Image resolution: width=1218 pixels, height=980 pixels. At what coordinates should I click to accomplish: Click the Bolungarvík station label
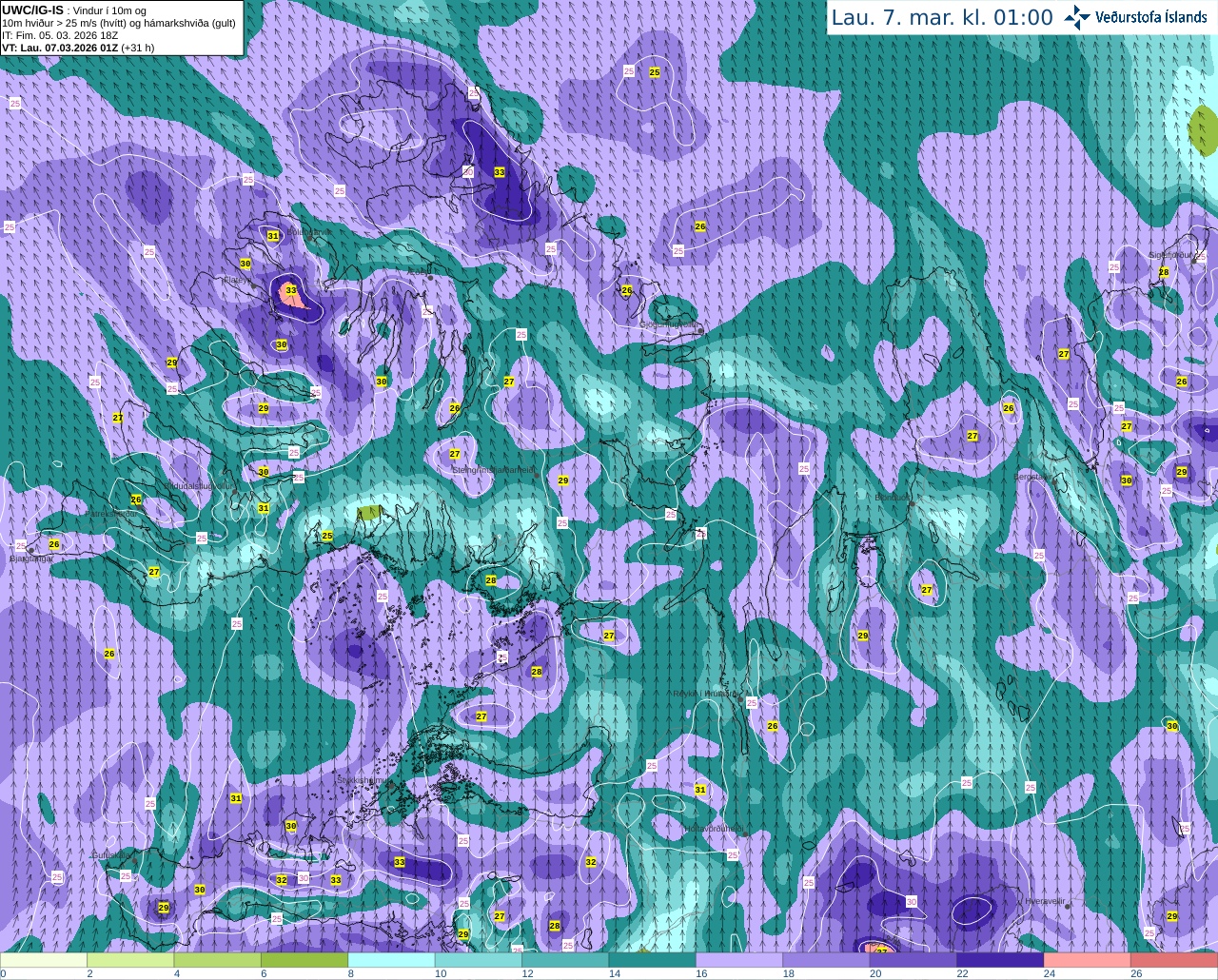coord(309,231)
